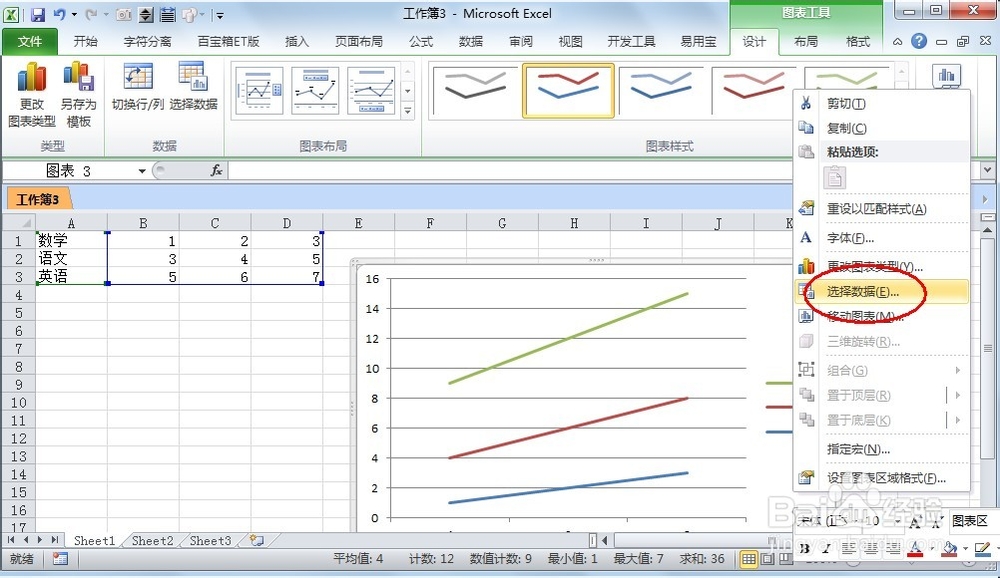Select 复制 Copy in context menu
The height and width of the screenshot is (578, 1000).
[883, 128]
